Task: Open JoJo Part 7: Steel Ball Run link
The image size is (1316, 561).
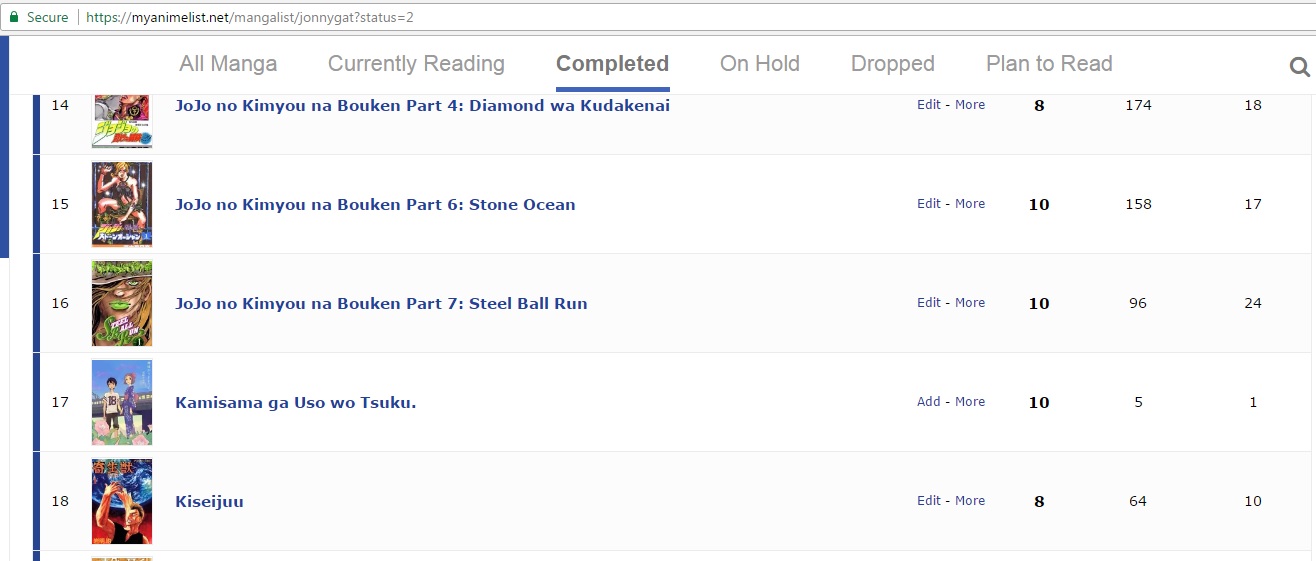Action: (381, 303)
